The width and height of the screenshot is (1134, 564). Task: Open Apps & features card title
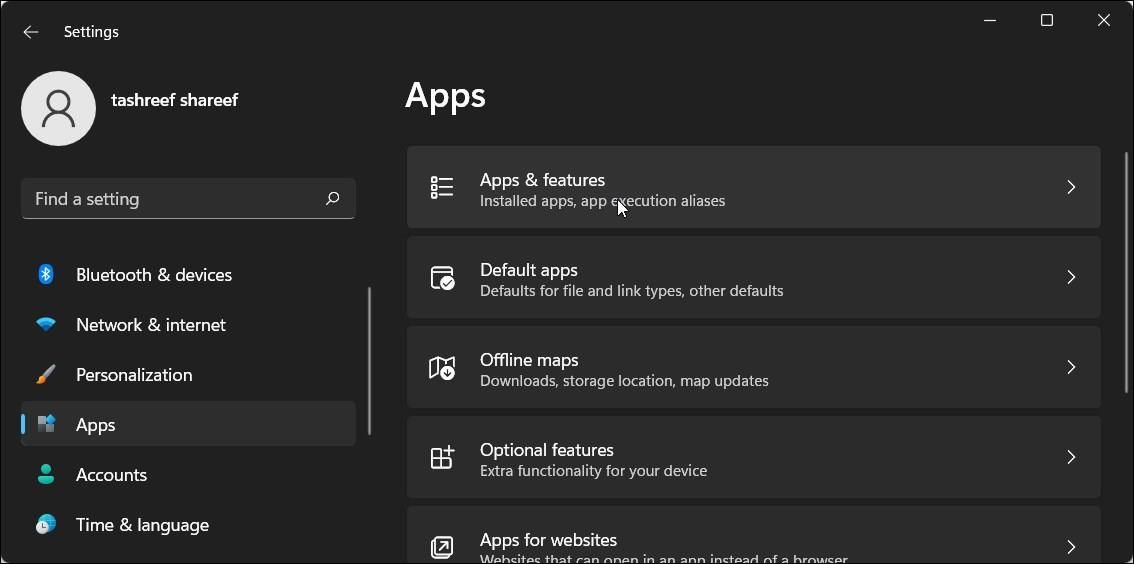coord(542,179)
